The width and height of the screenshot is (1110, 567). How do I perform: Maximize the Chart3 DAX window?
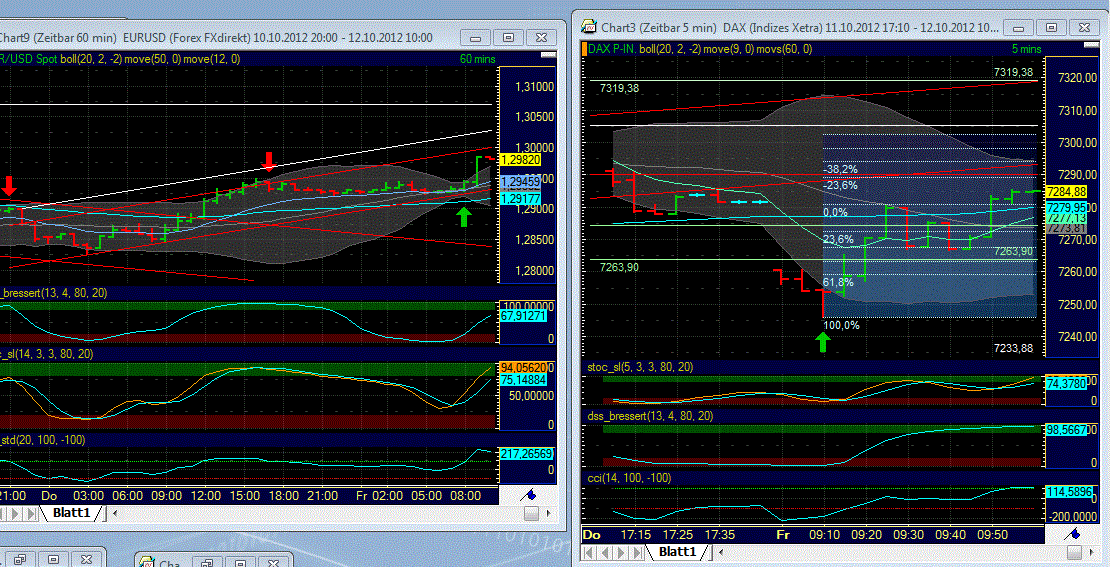point(1051,28)
